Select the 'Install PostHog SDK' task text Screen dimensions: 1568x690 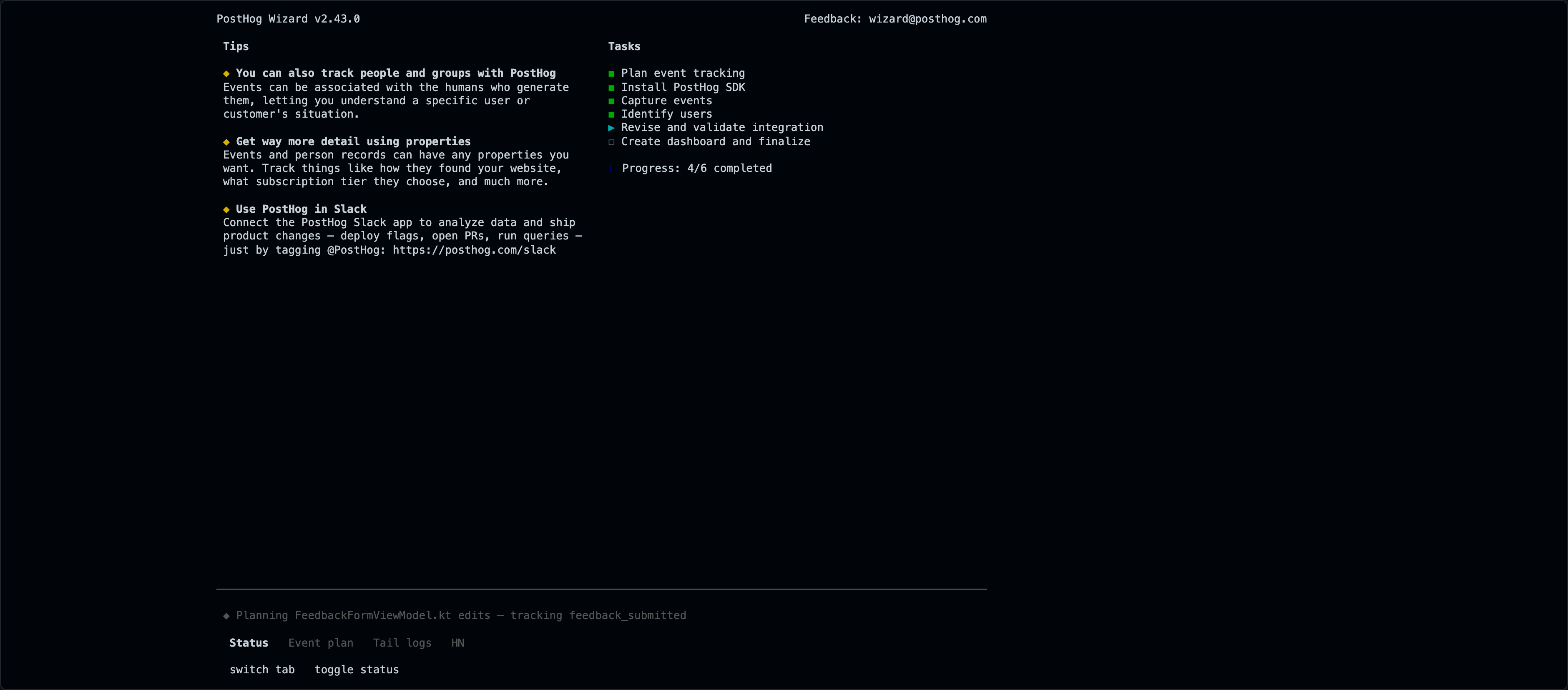[683, 87]
